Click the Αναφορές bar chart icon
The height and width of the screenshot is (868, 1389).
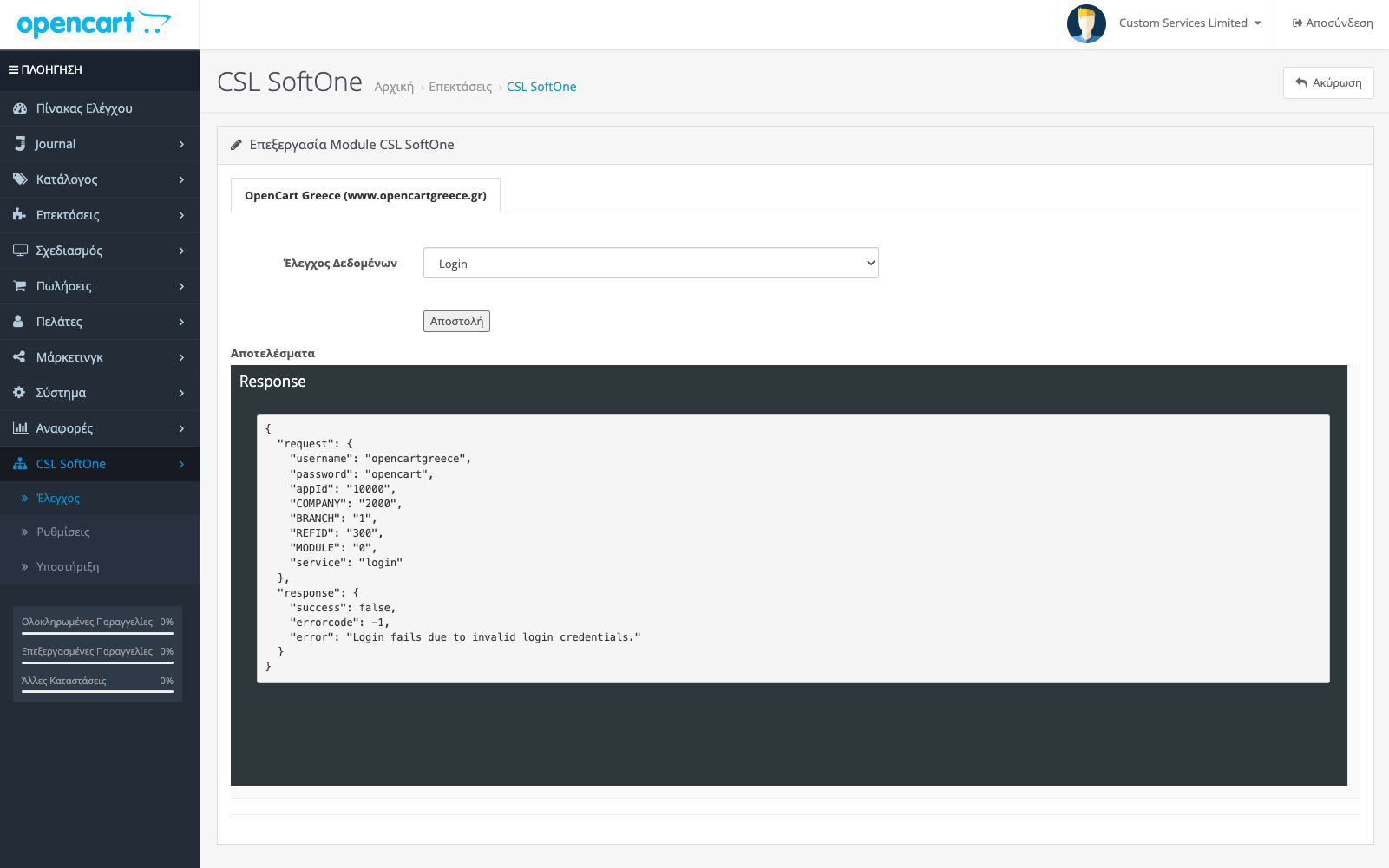tap(20, 428)
